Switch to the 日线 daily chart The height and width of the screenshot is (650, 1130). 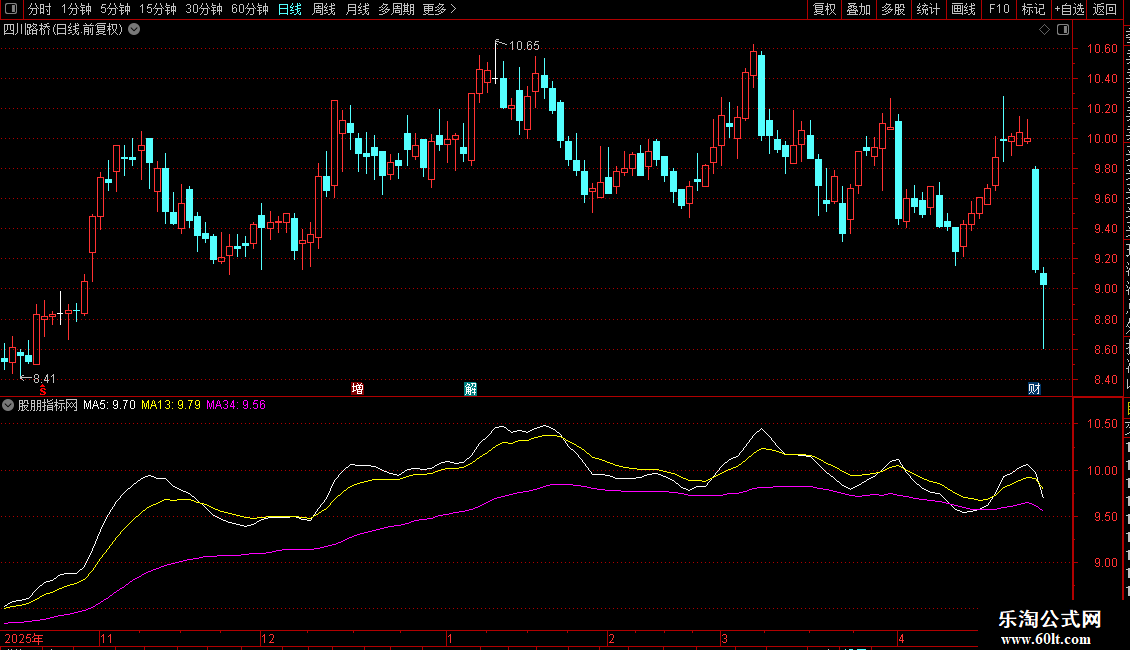tap(290, 9)
